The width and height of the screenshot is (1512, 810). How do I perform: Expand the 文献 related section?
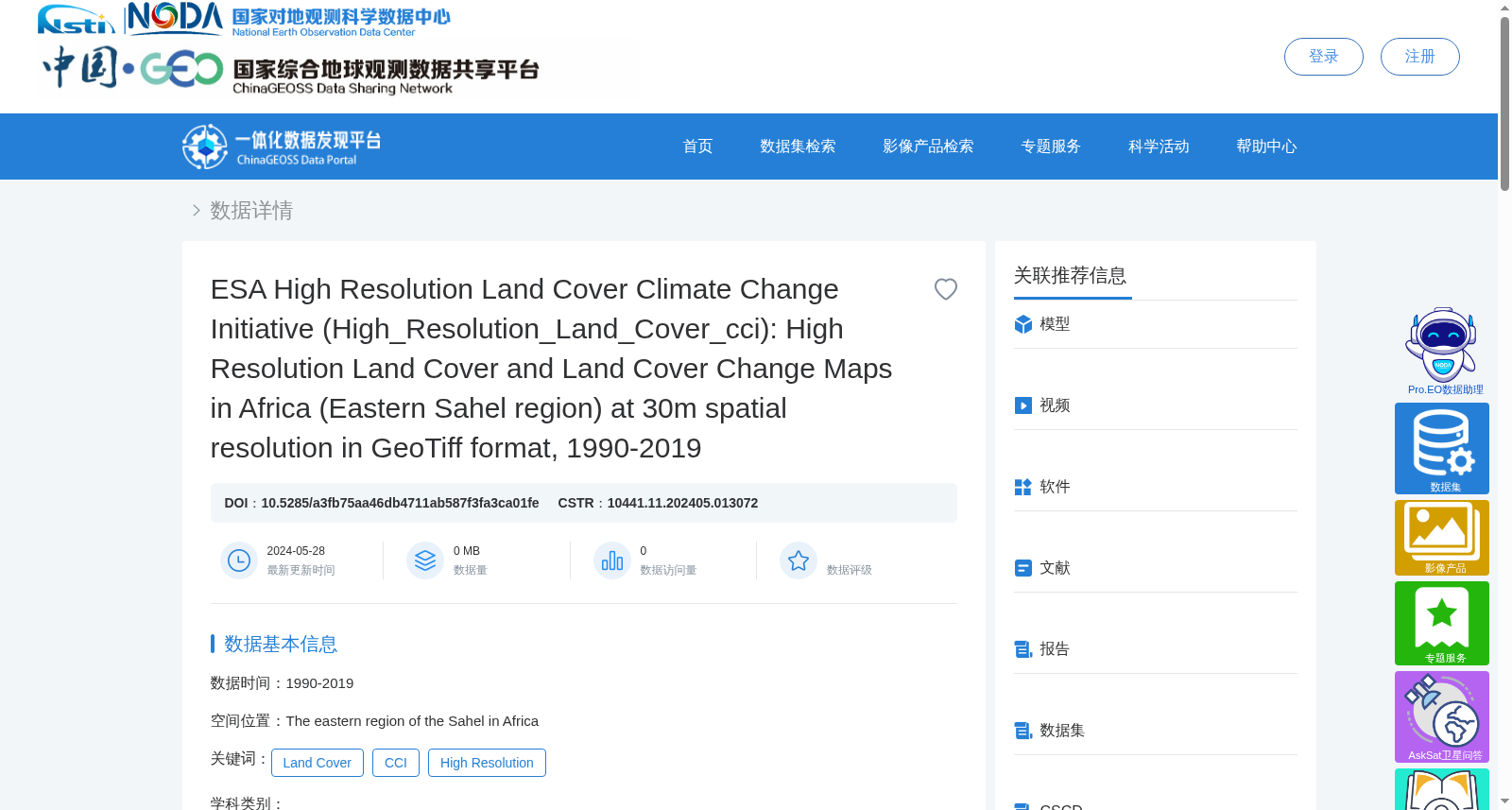1156,568
